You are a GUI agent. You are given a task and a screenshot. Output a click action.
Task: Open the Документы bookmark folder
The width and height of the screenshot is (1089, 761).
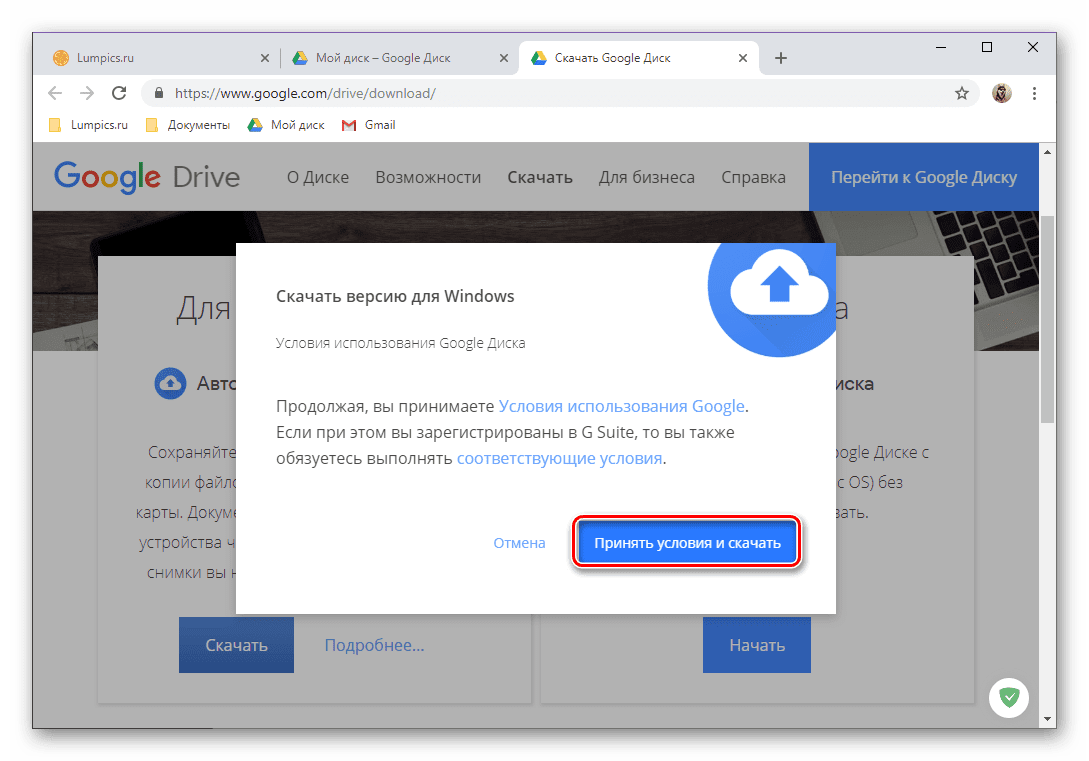(x=188, y=125)
